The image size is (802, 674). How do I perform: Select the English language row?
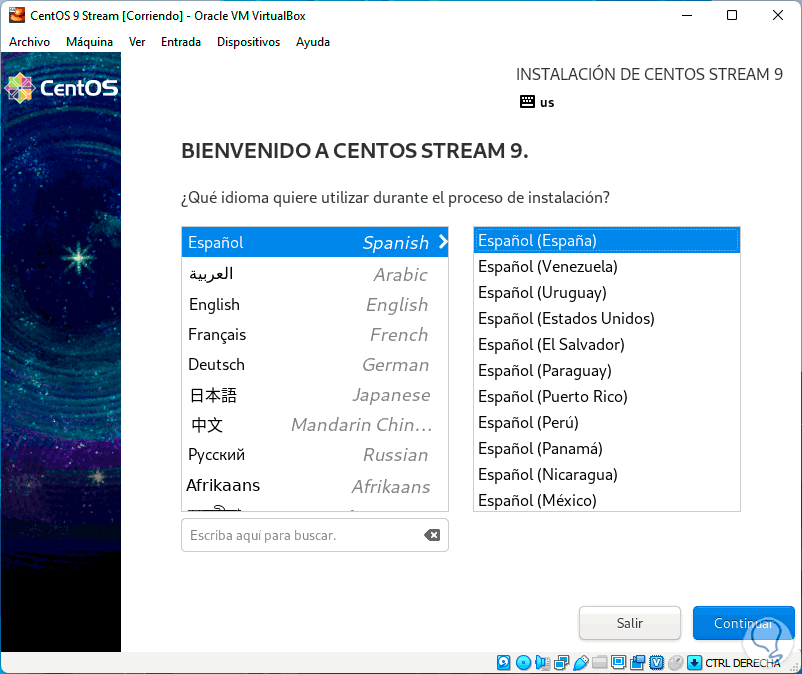click(315, 304)
